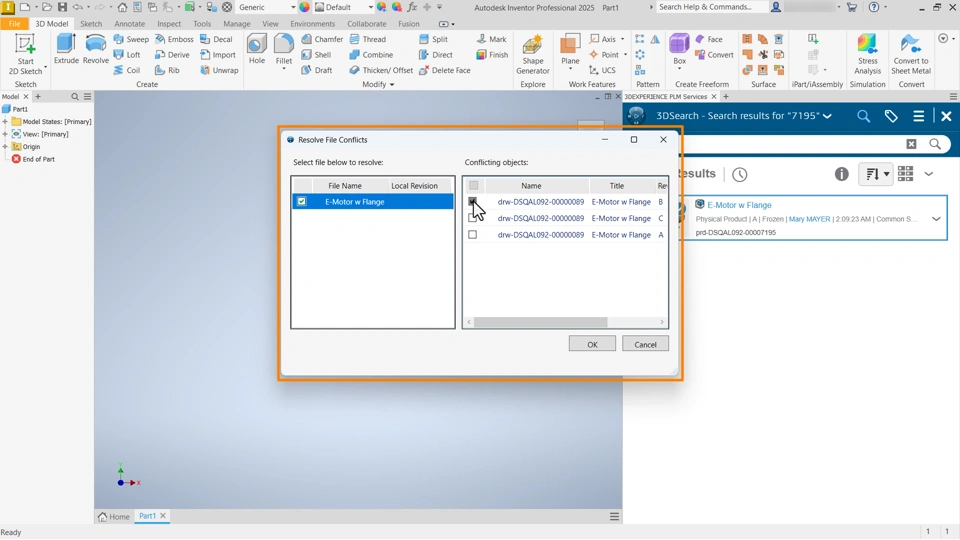The height and width of the screenshot is (540, 960).
Task: Launch Stress Analysis
Action: coord(868,54)
